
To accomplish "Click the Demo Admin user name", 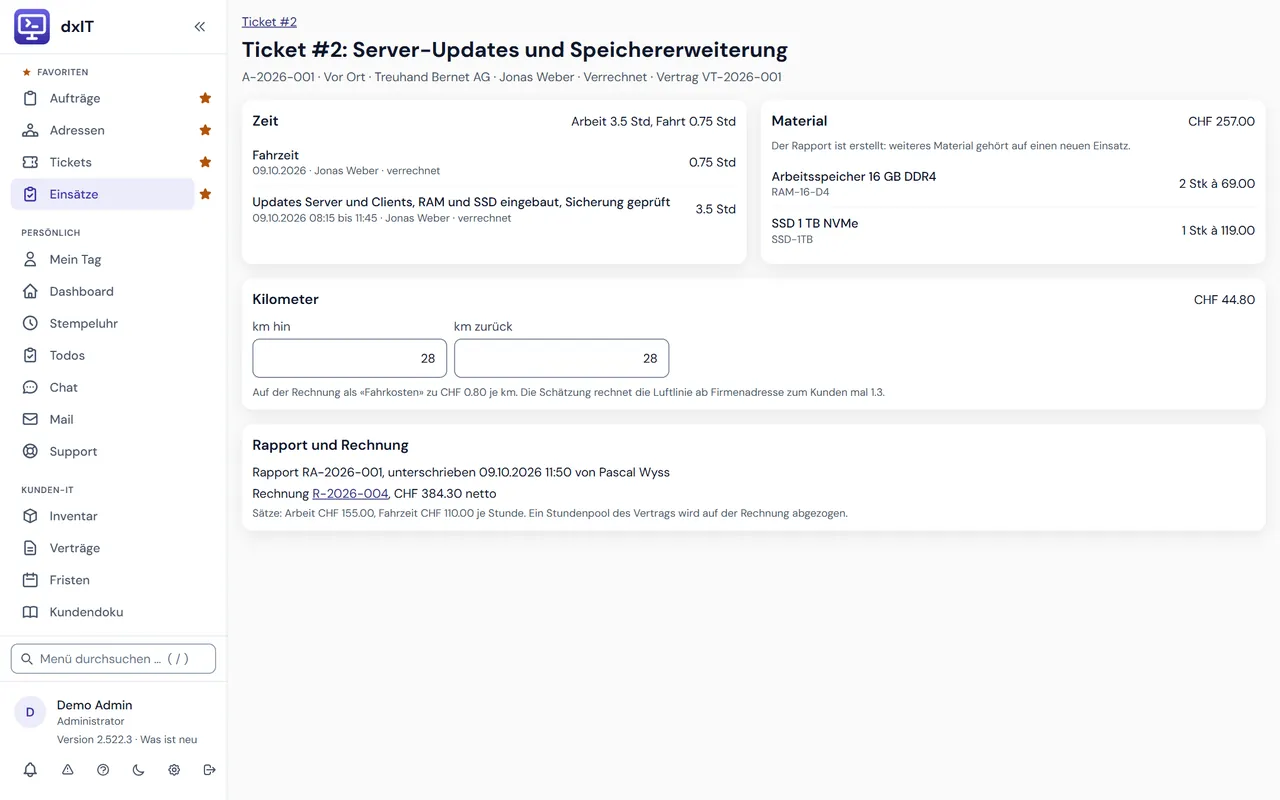I will (94, 705).
